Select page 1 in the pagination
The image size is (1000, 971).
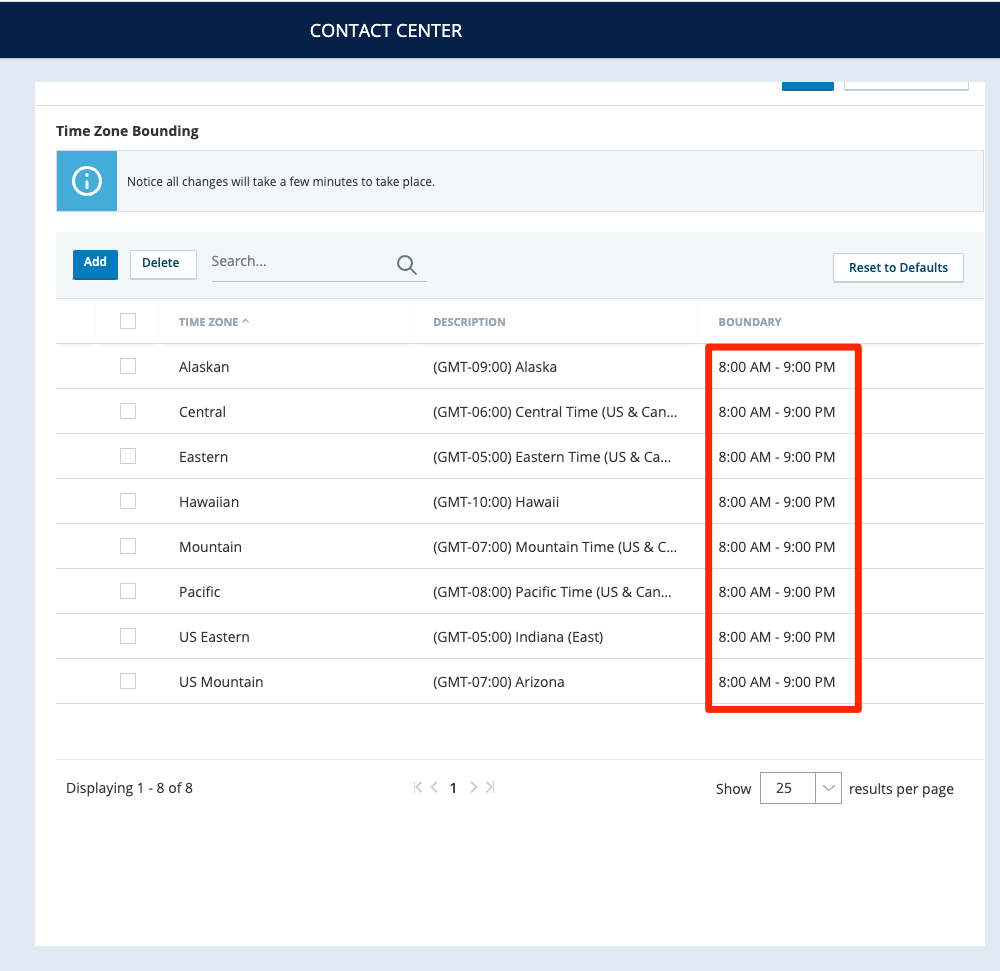pyautogui.click(x=453, y=788)
